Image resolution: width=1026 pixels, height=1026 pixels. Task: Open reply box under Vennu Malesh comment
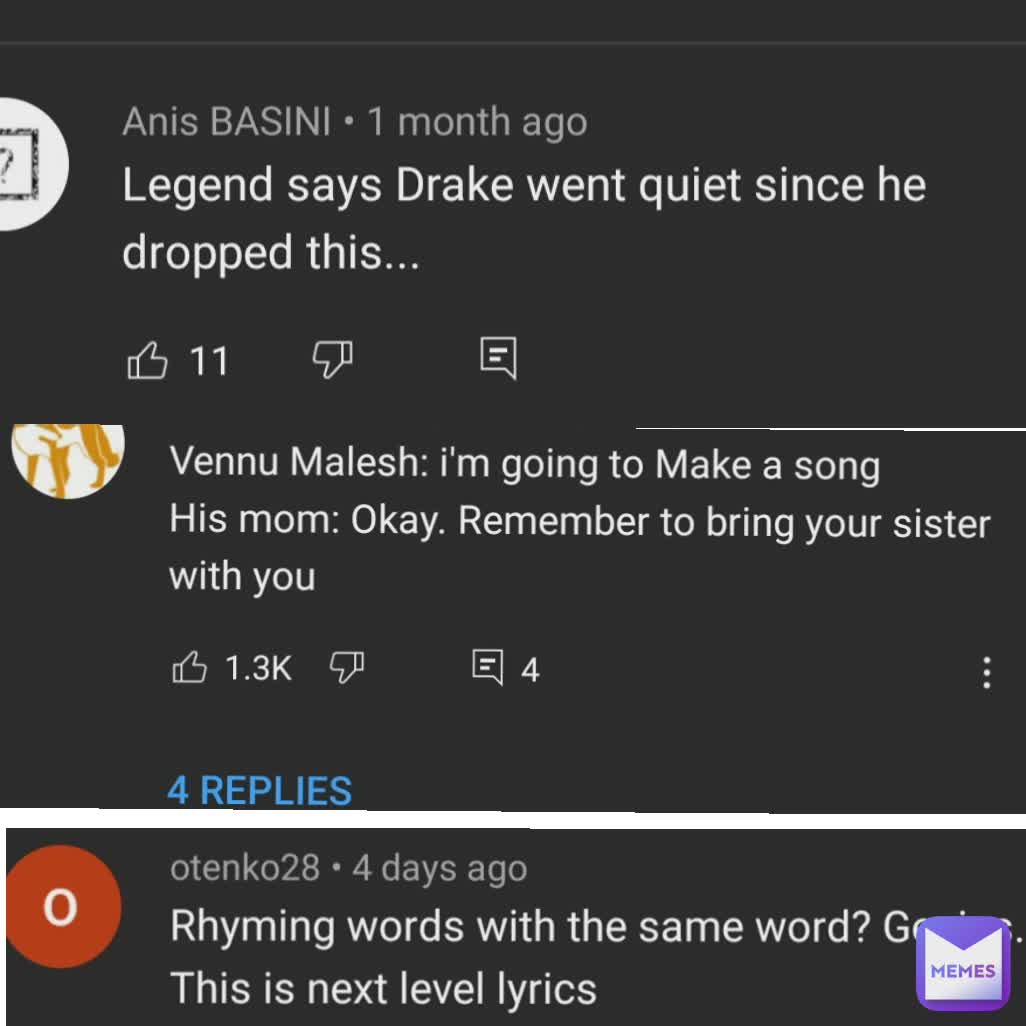tap(487, 669)
